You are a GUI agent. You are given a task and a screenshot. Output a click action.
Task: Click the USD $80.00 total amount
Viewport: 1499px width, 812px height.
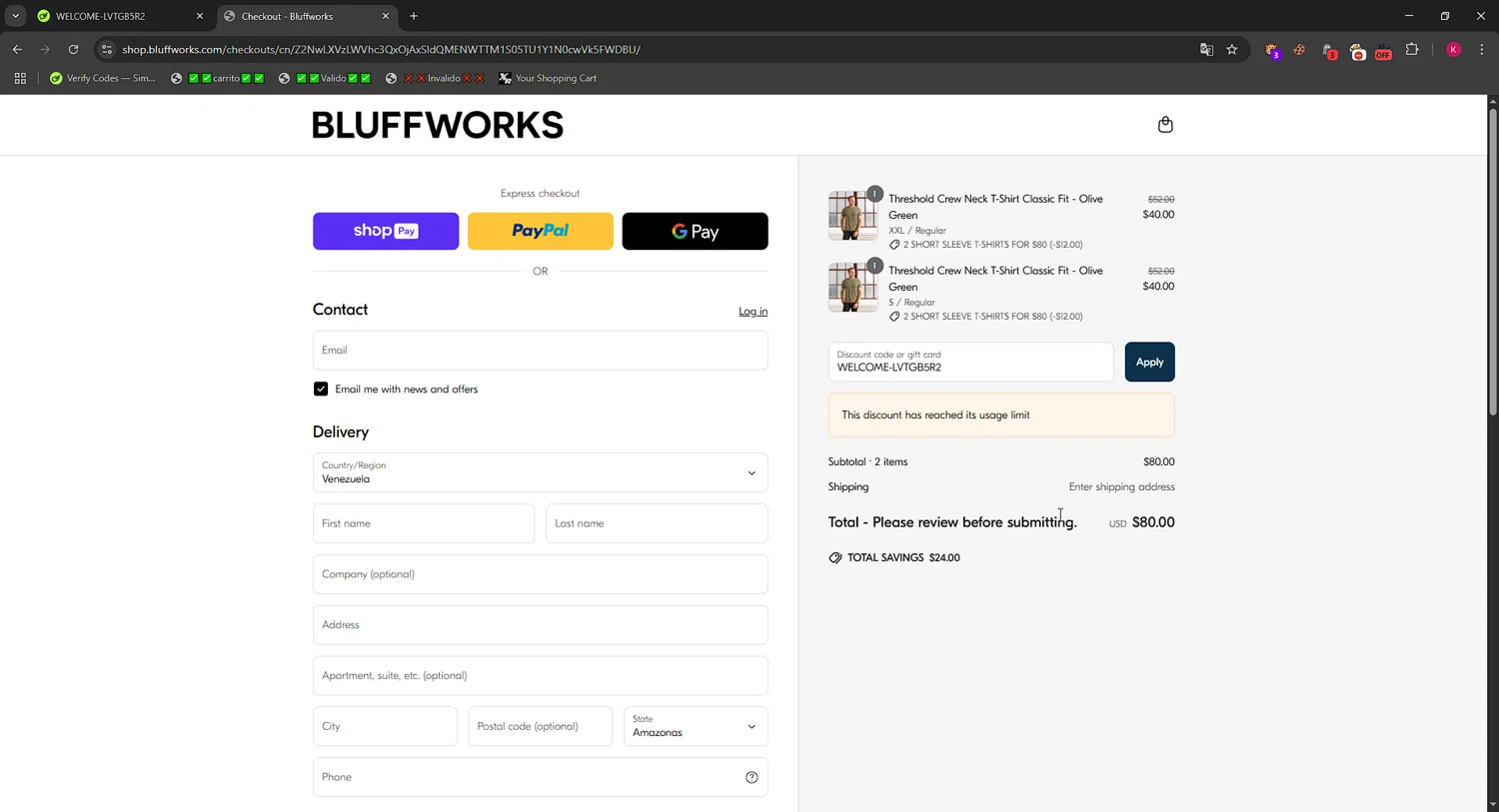tap(1142, 522)
